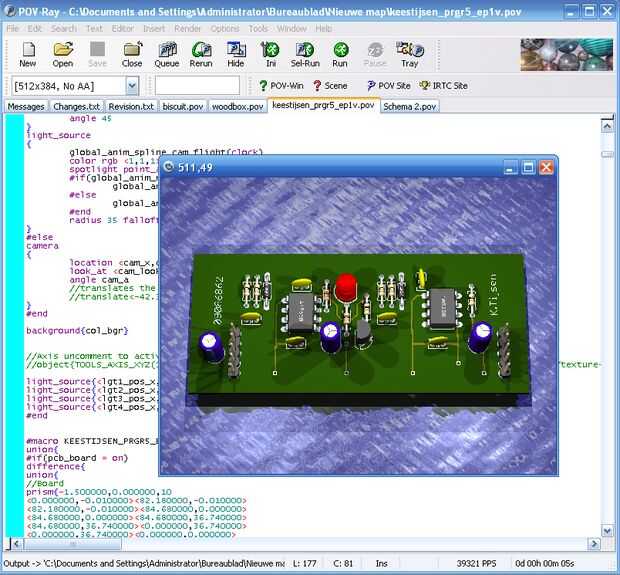The width and height of the screenshot is (620, 575).
Task: Click the render window title icon
Action: point(168,167)
